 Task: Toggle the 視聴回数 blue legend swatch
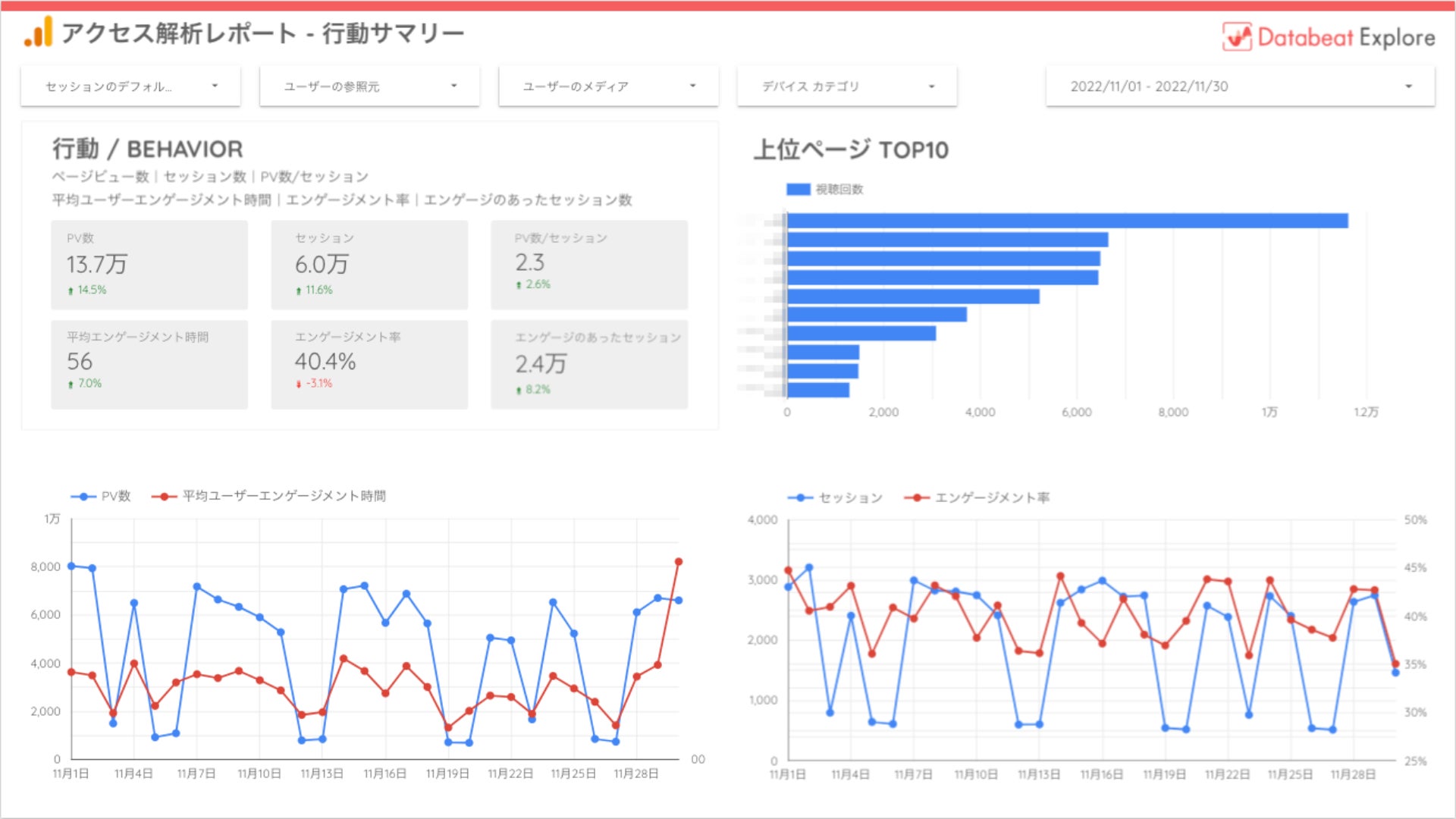pyautogui.click(x=799, y=190)
